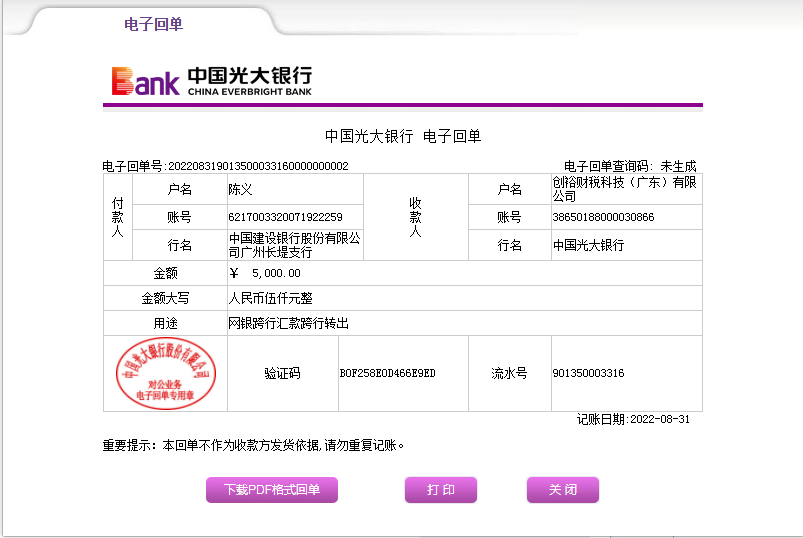This screenshot has width=803, height=538.
Task: Click the 中国光大银行 电子回单 heading
Action: point(403,136)
